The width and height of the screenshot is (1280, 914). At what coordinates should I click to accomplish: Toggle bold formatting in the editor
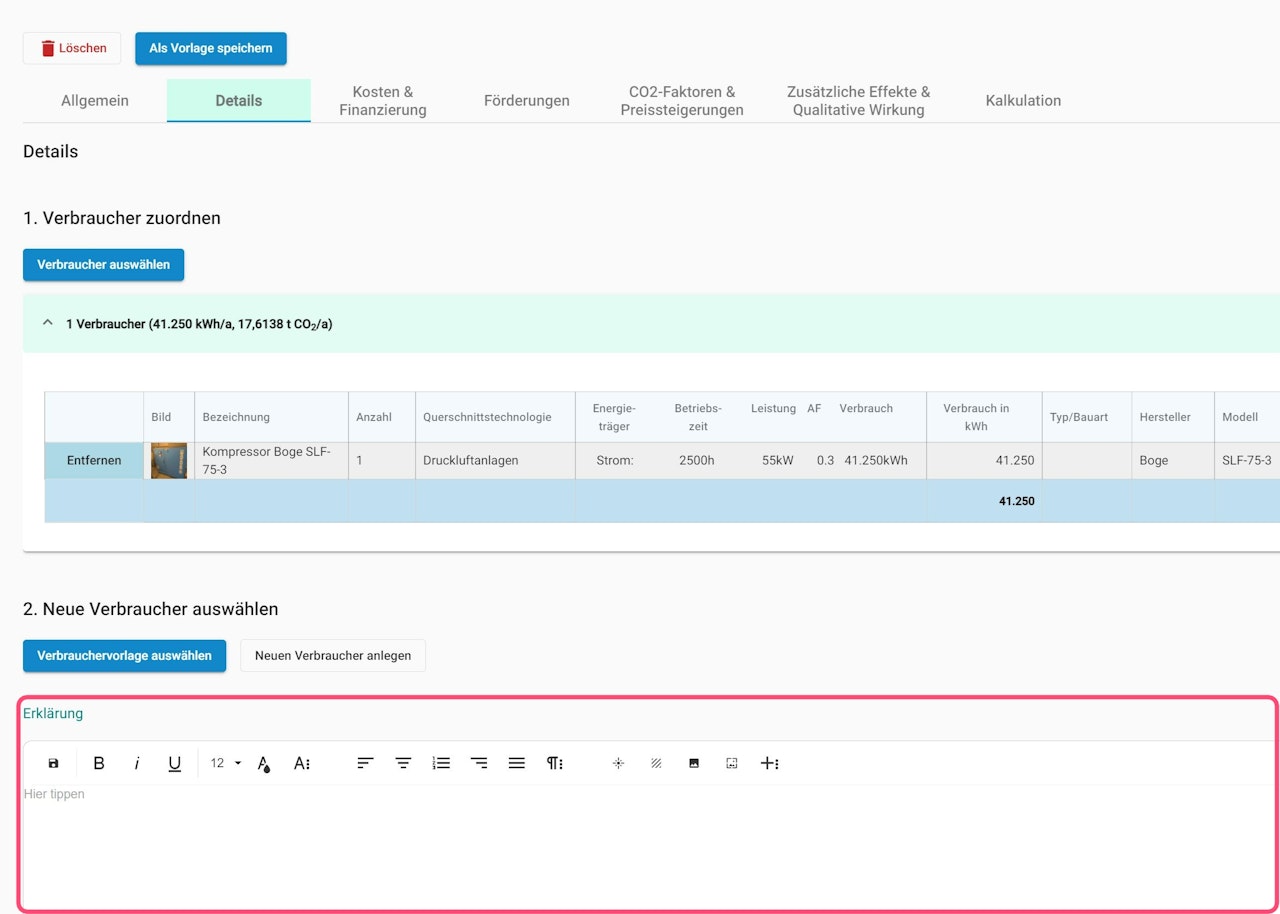pyautogui.click(x=99, y=763)
